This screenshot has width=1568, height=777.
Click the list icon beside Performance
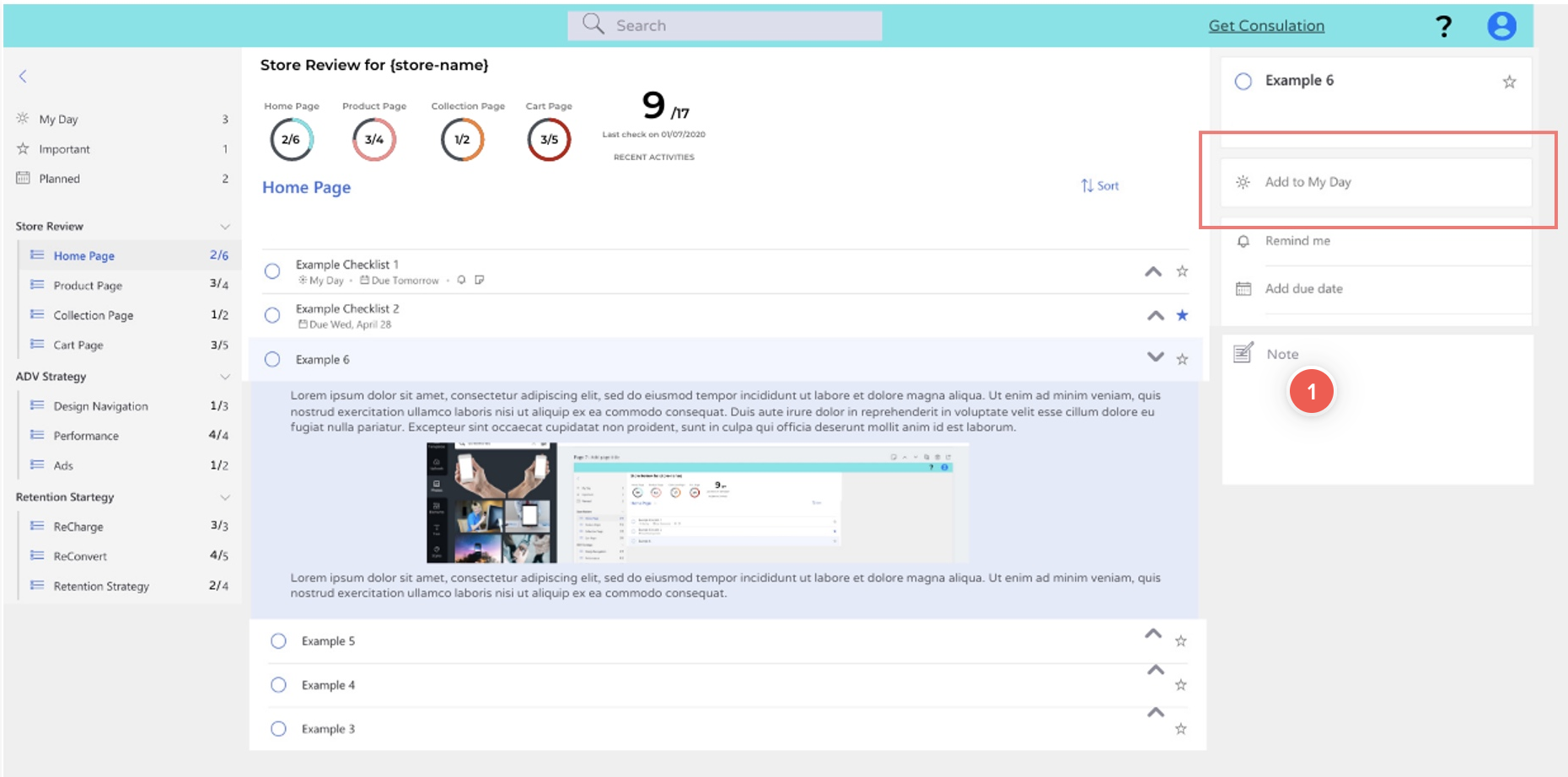tap(37, 435)
